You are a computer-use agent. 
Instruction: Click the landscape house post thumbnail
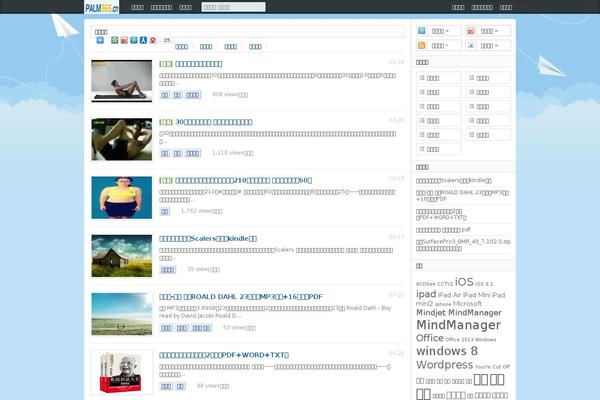(121, 254)
